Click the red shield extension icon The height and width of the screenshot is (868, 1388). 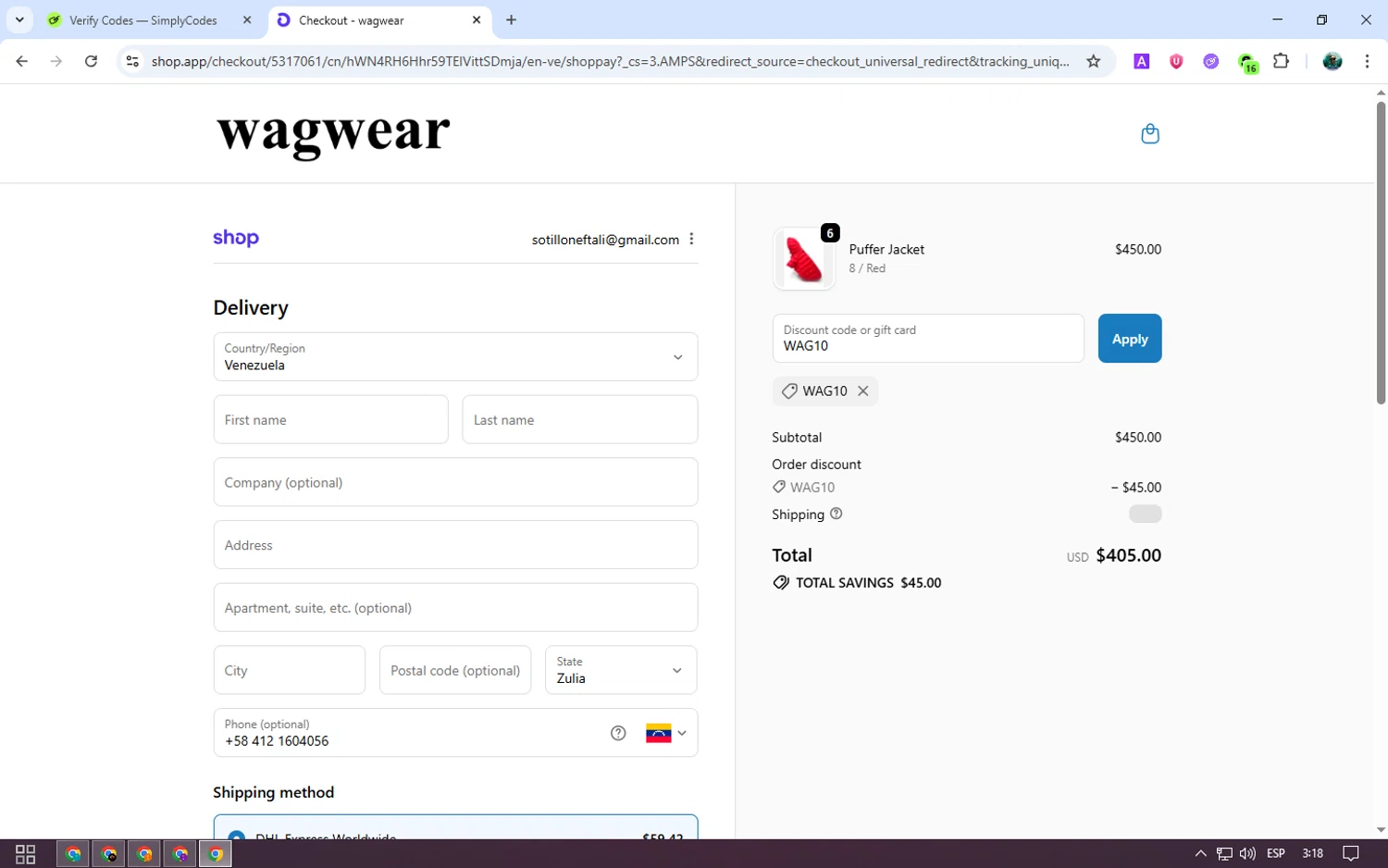pos(1176,61)
